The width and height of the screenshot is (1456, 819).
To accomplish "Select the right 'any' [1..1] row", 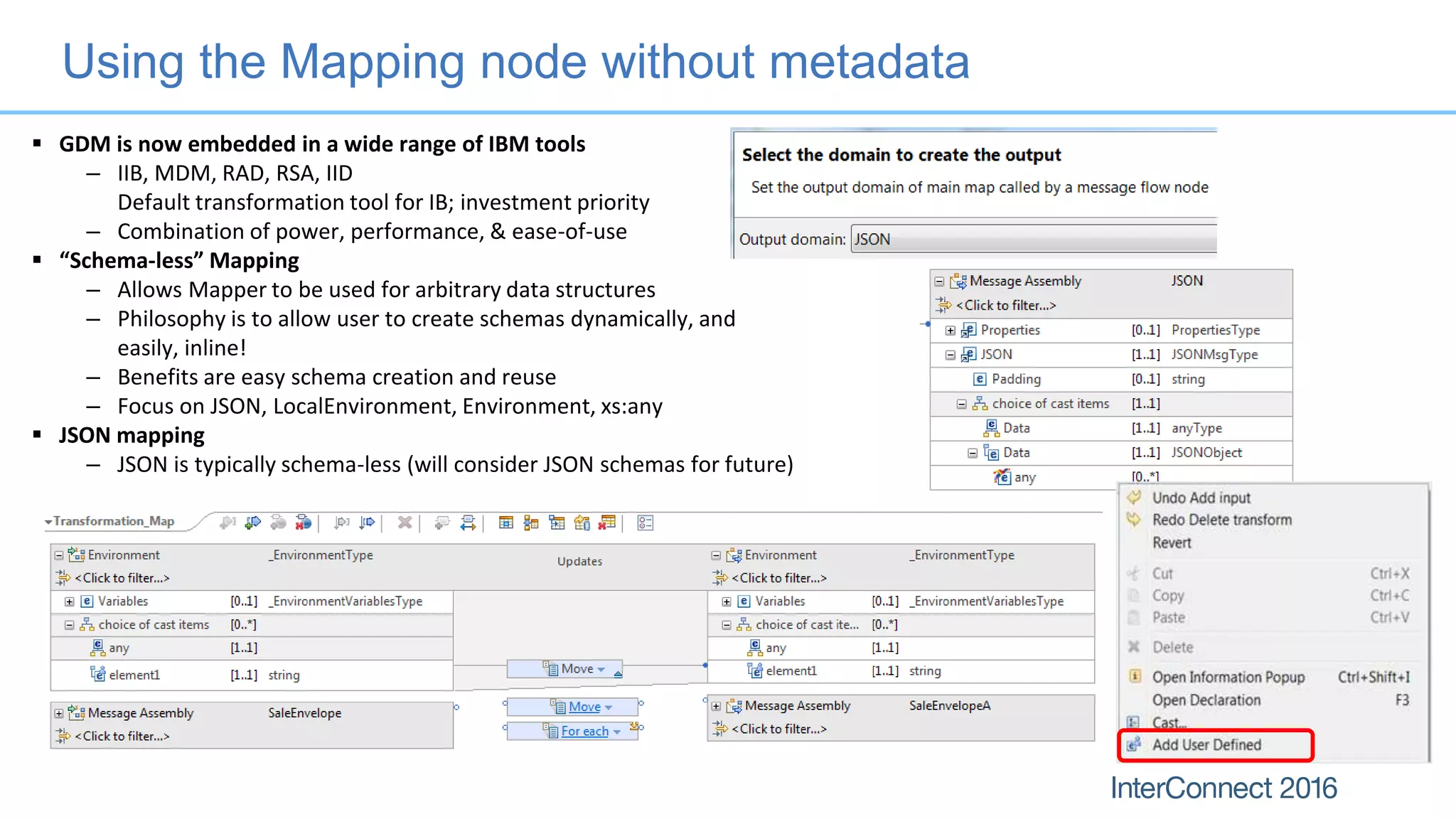I will pos(901,648).
